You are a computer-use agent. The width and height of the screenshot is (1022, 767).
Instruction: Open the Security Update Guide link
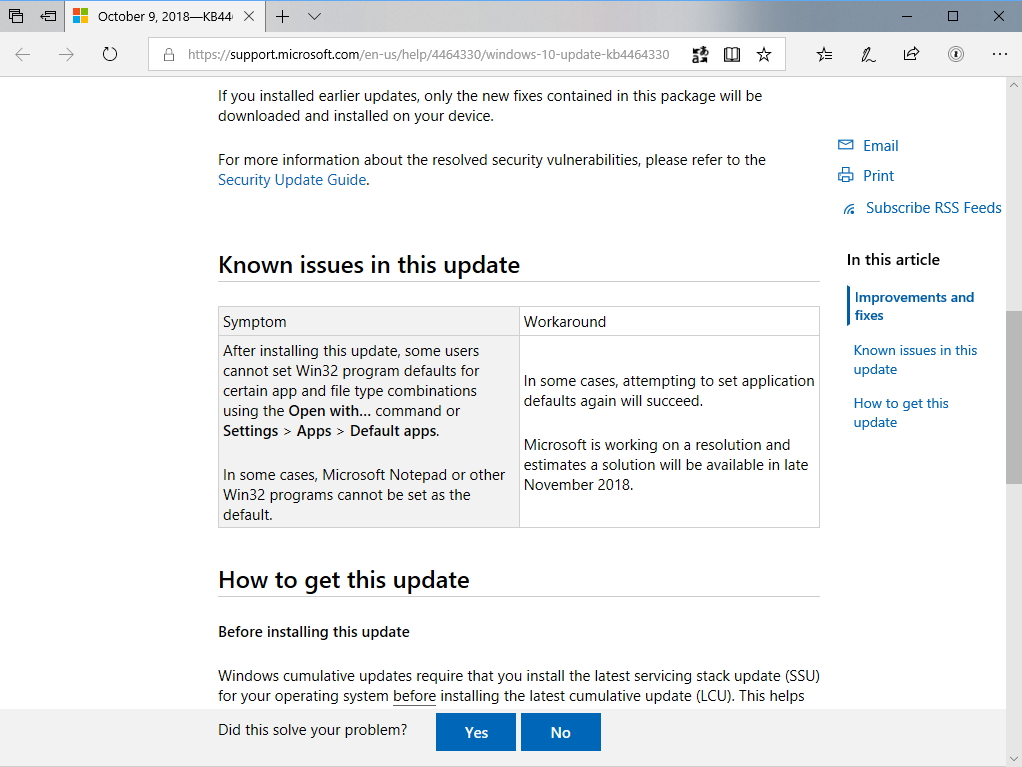tap(292, 180)
